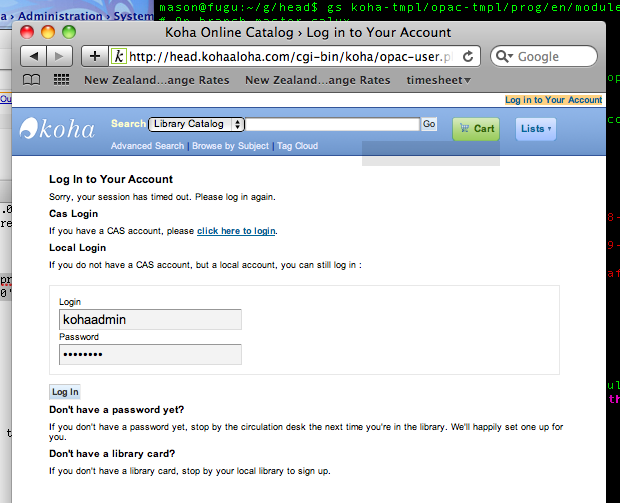
Task: Focus the Password input field
Action: point(150,355)
